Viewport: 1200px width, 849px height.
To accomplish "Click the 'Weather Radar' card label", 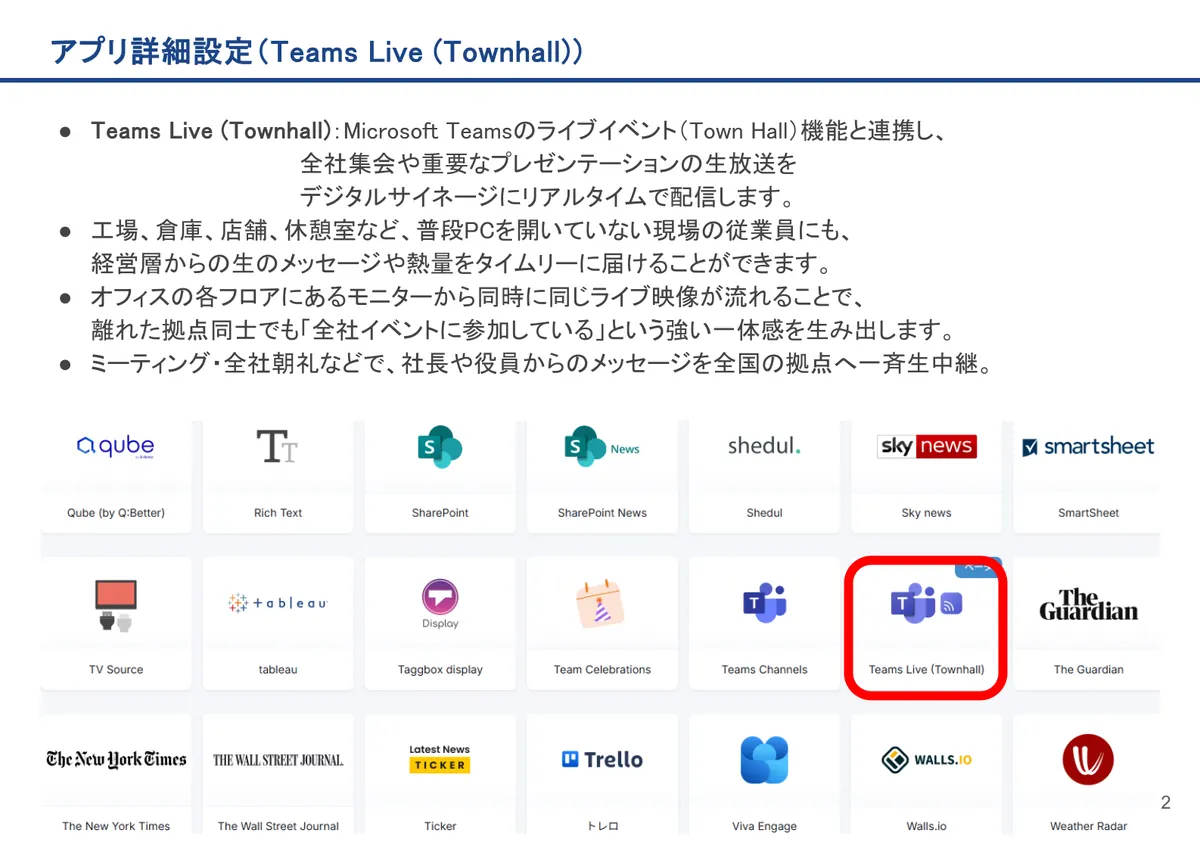I will click(1088, 826).
